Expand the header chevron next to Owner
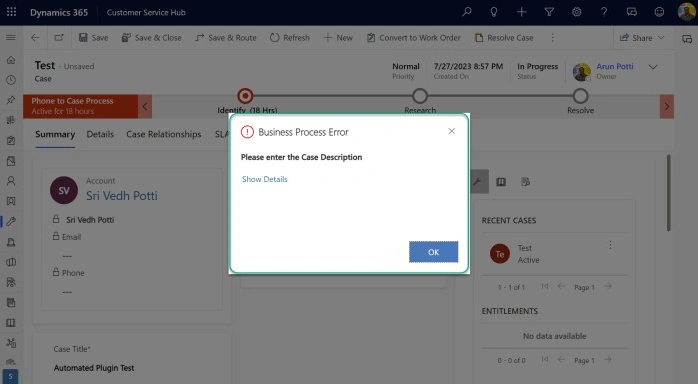The width and height of the screenshot is (698, 384). click(653, 67)
